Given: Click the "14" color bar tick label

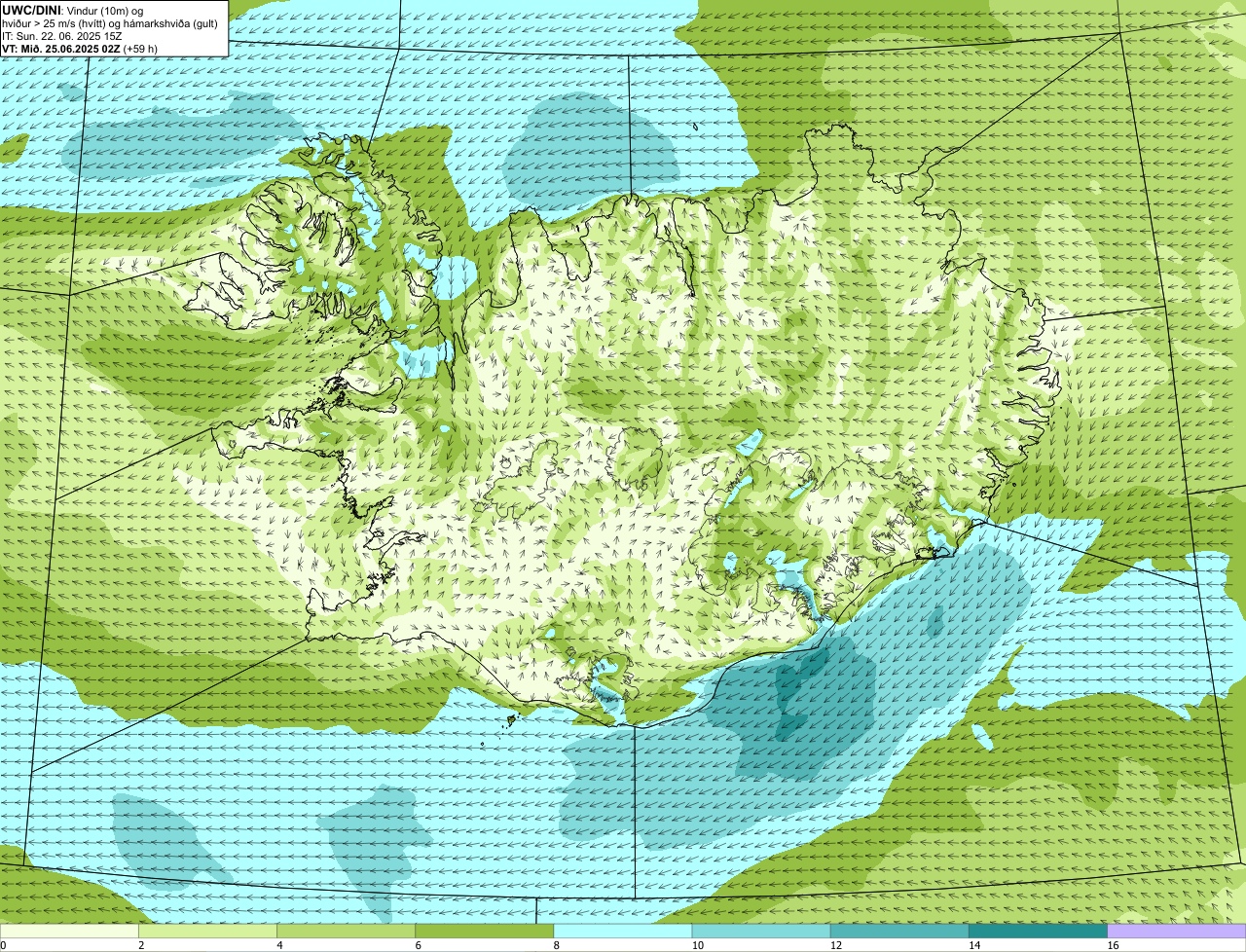Looking at the screenshot, I should coord(973,945).
